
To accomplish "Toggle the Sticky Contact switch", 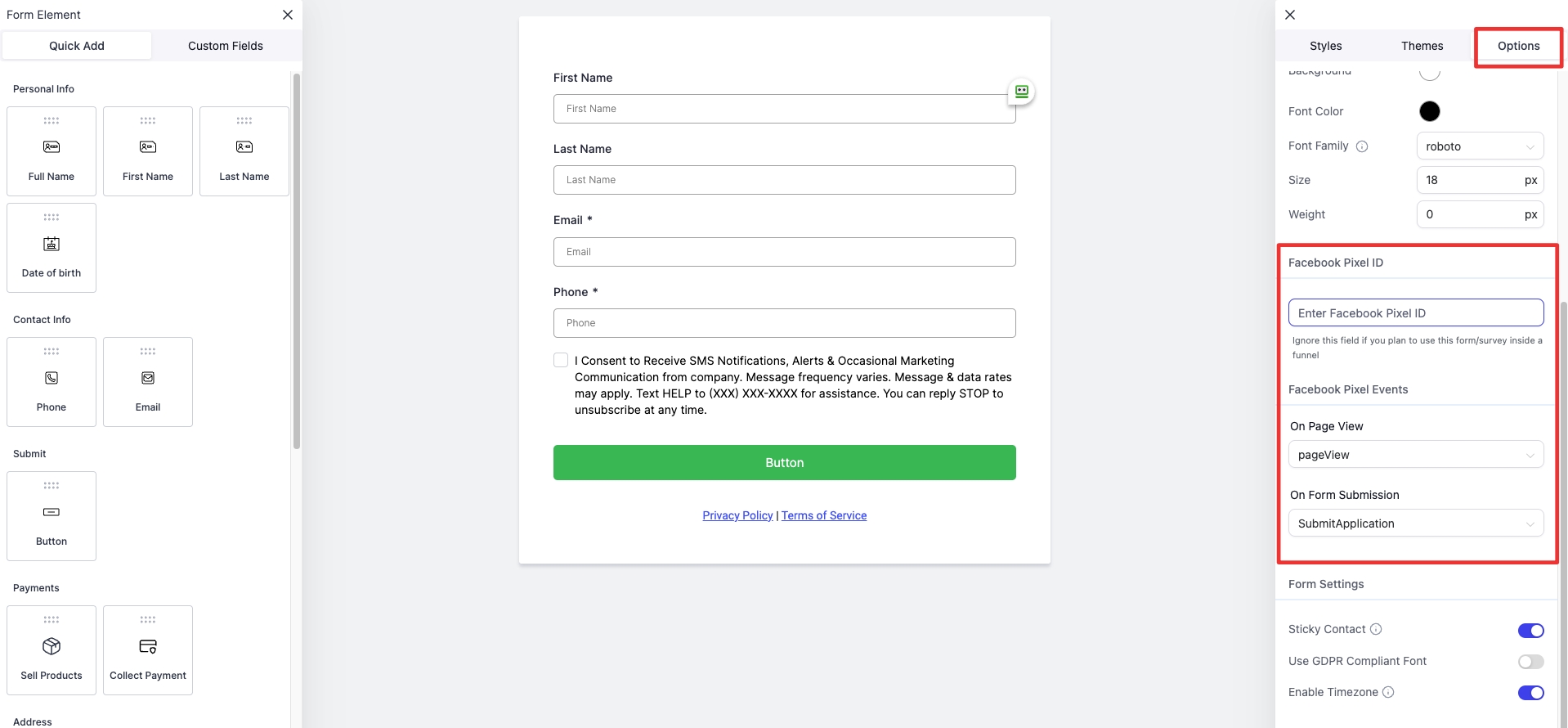I will [x=1530, y=630].
